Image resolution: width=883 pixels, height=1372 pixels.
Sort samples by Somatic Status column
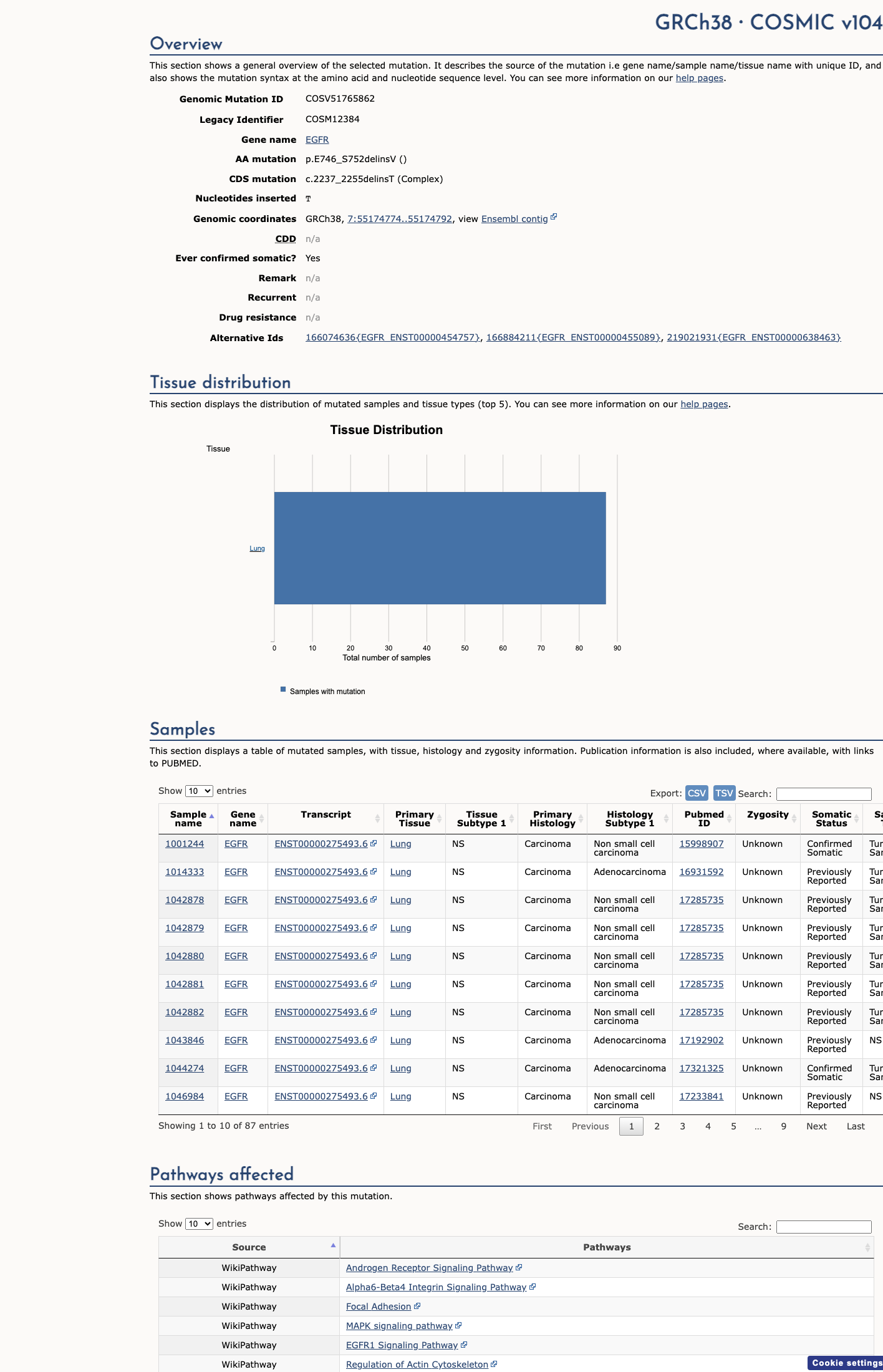[831, 819]
